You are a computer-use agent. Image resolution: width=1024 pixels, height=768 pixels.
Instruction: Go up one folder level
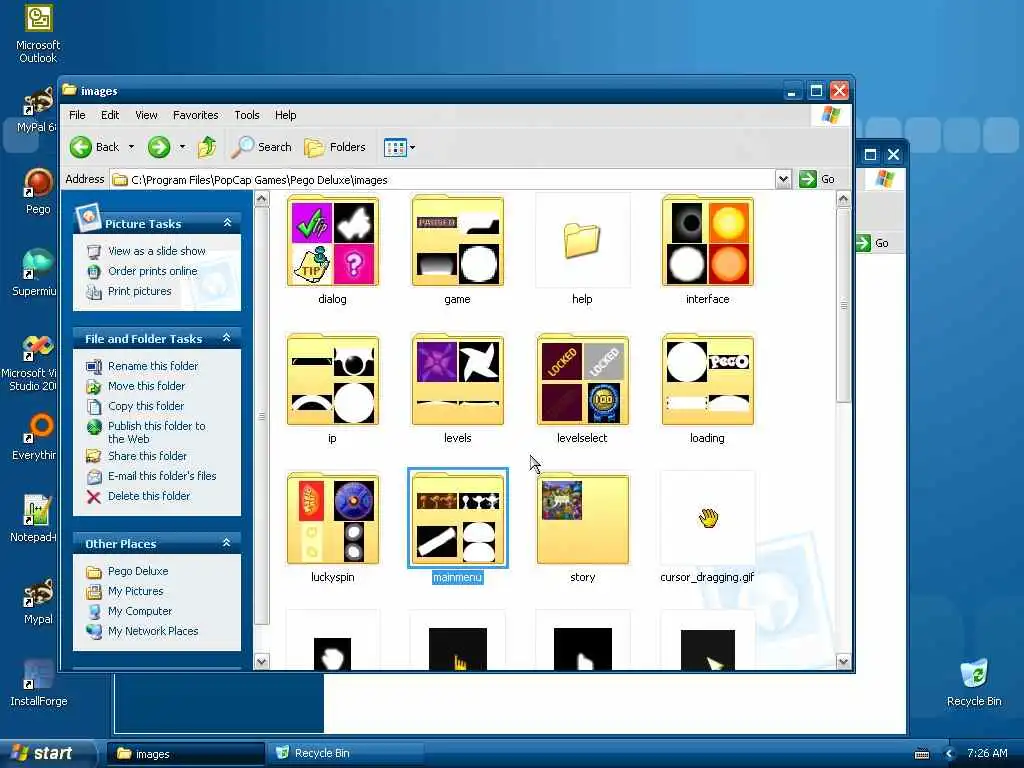tap(207, 147)
